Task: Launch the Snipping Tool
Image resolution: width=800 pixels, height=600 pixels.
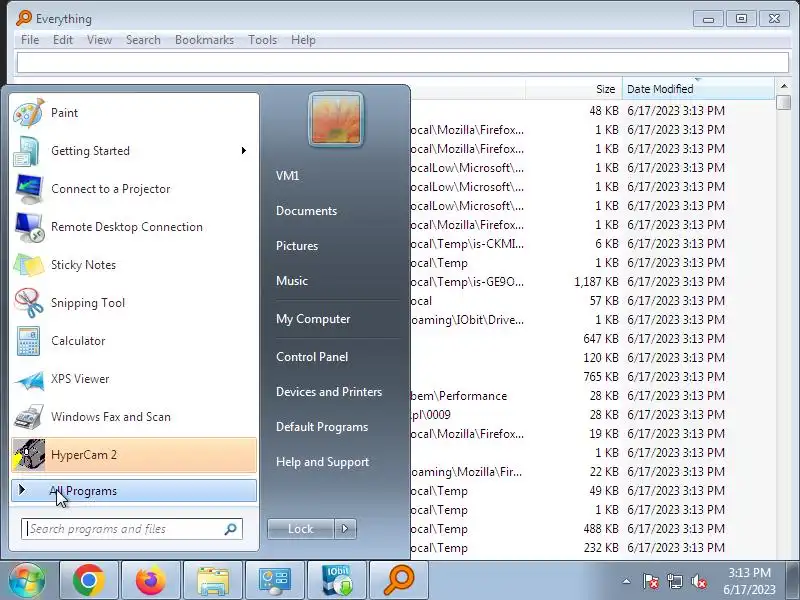Action: click(x=134, y=303)
